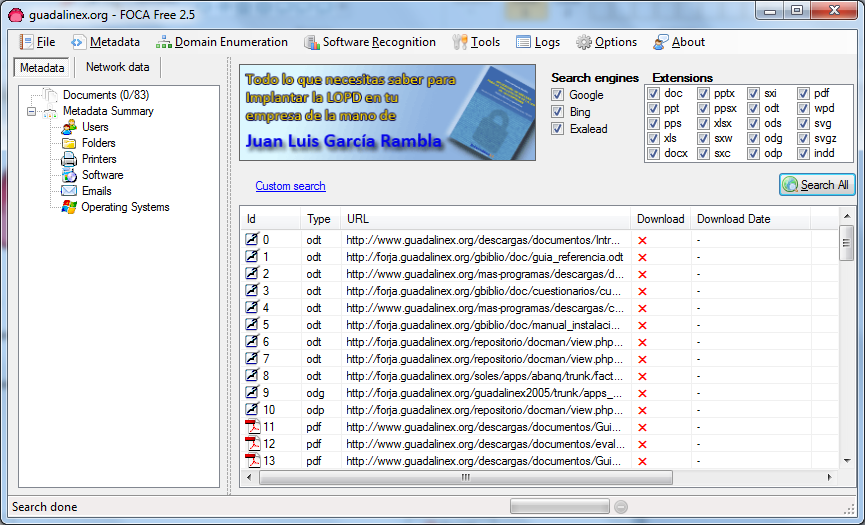Click the Custom search link

pos(290,186)
